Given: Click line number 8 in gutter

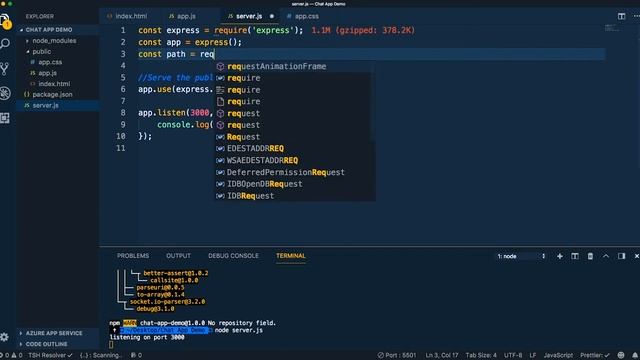Looking at the screenshot, I should coord(123,113).
